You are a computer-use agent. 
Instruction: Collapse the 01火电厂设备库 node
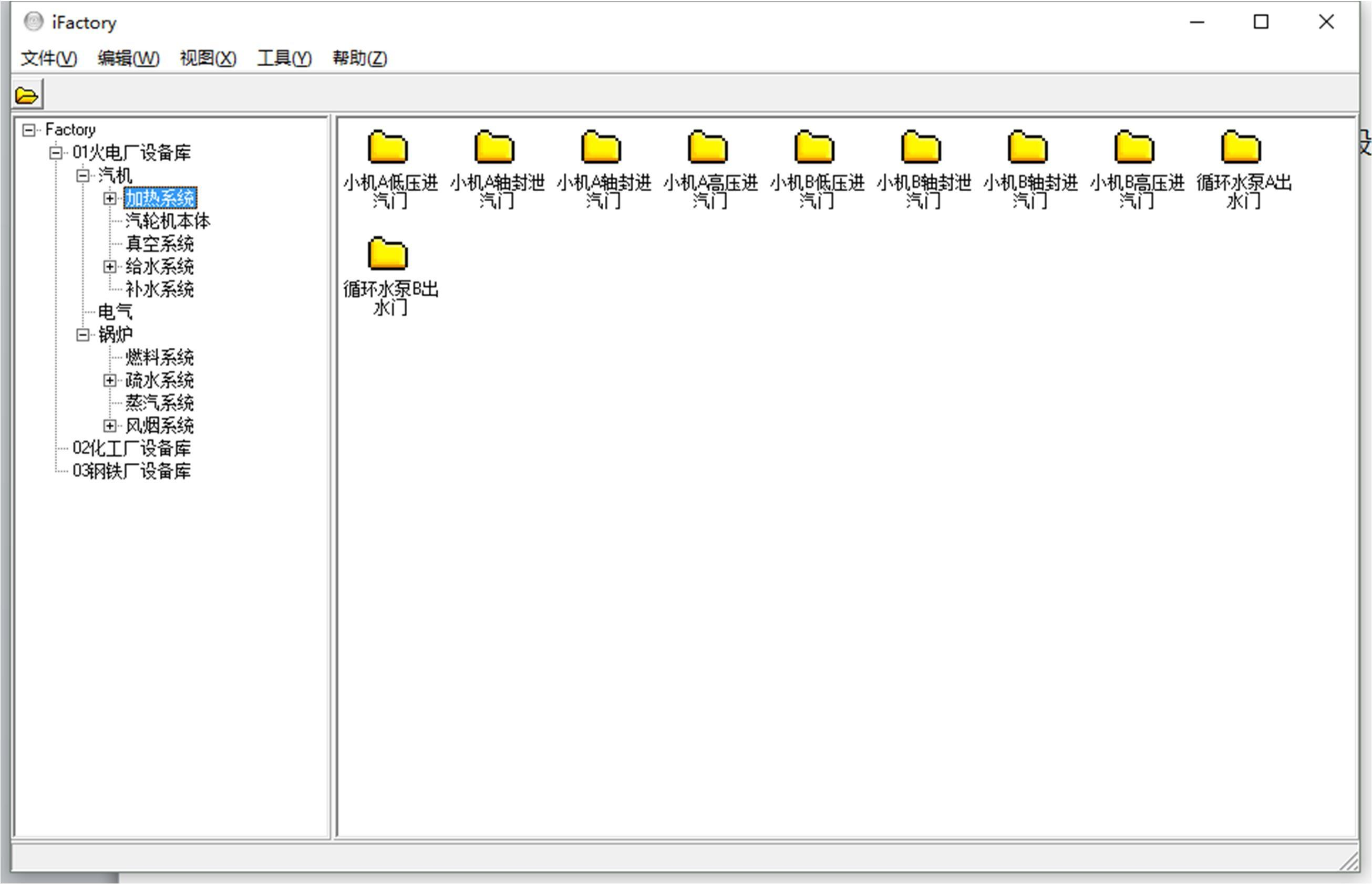(x=56, y=153)
